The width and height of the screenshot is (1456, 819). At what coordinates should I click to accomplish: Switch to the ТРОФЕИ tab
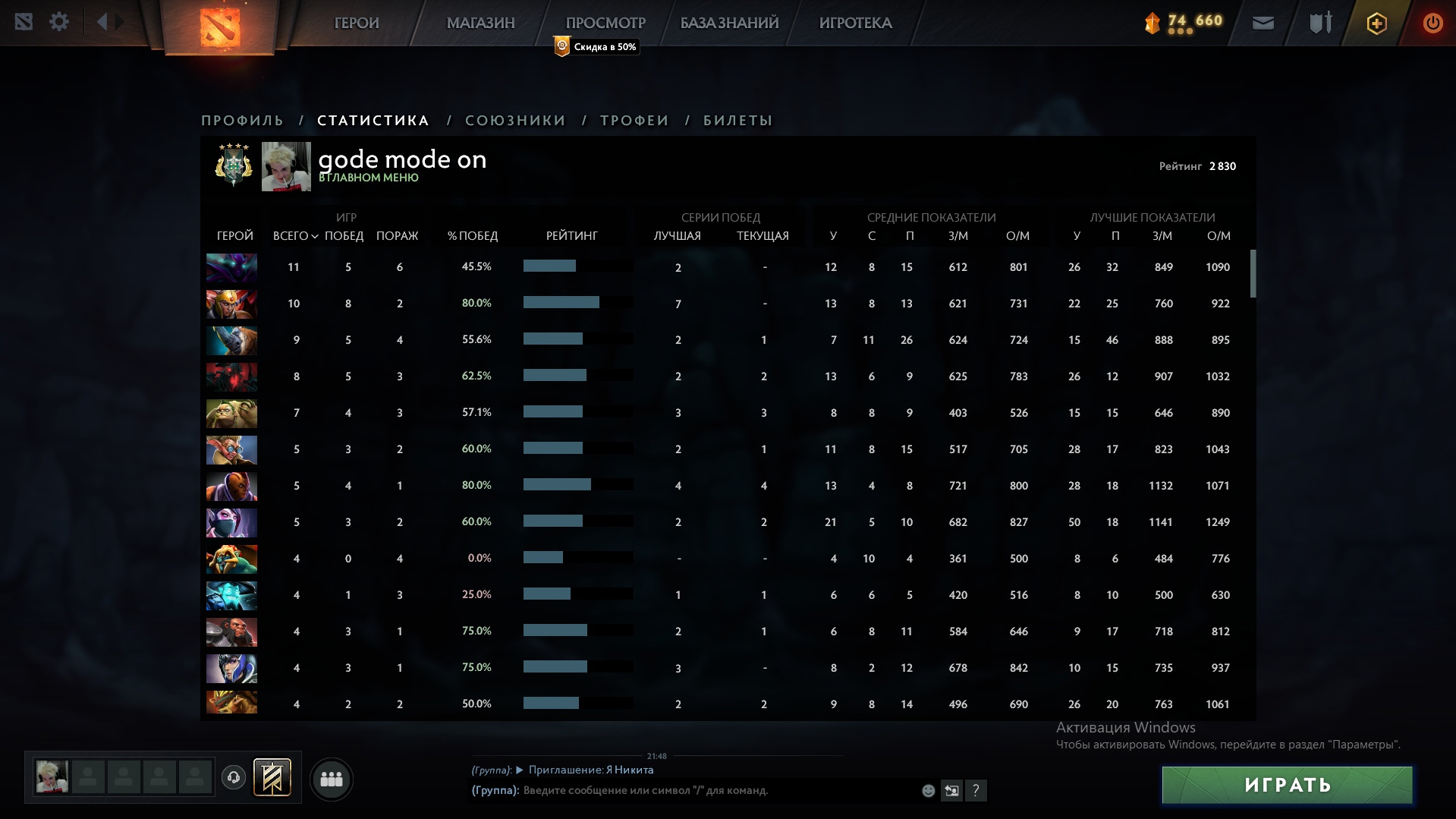[x=634, y=121]
